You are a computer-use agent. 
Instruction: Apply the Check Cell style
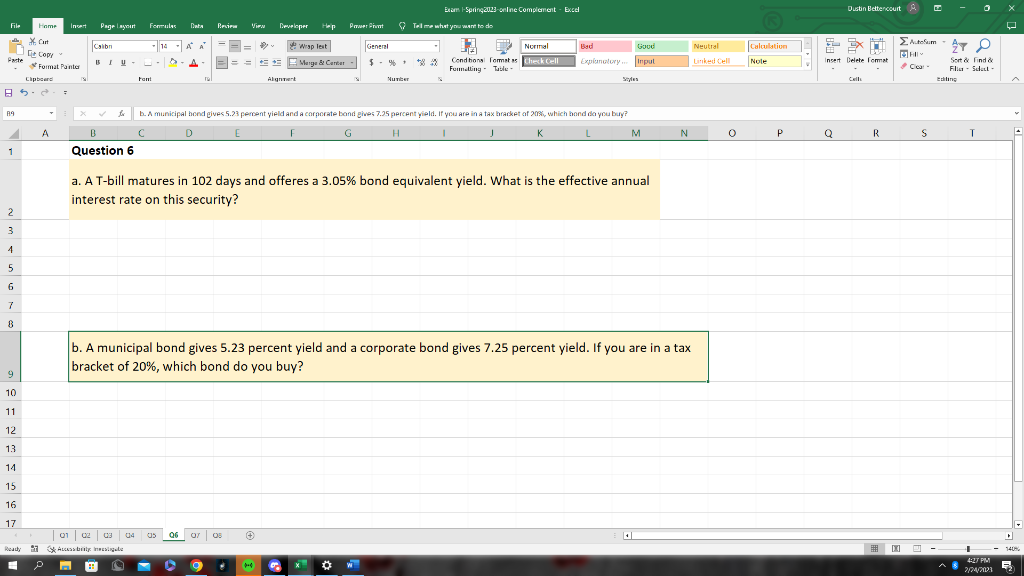549,61
